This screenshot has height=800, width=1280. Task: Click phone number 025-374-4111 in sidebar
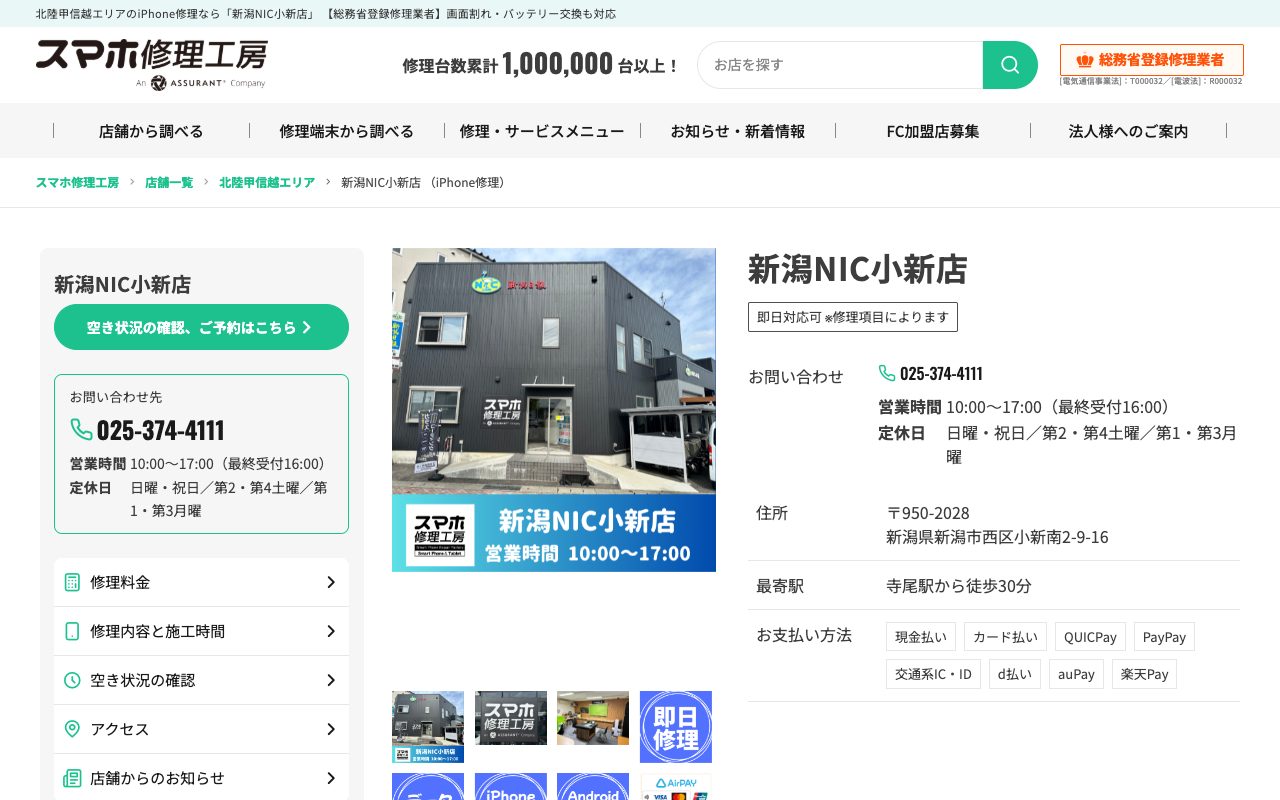click(x=160, y=430)
